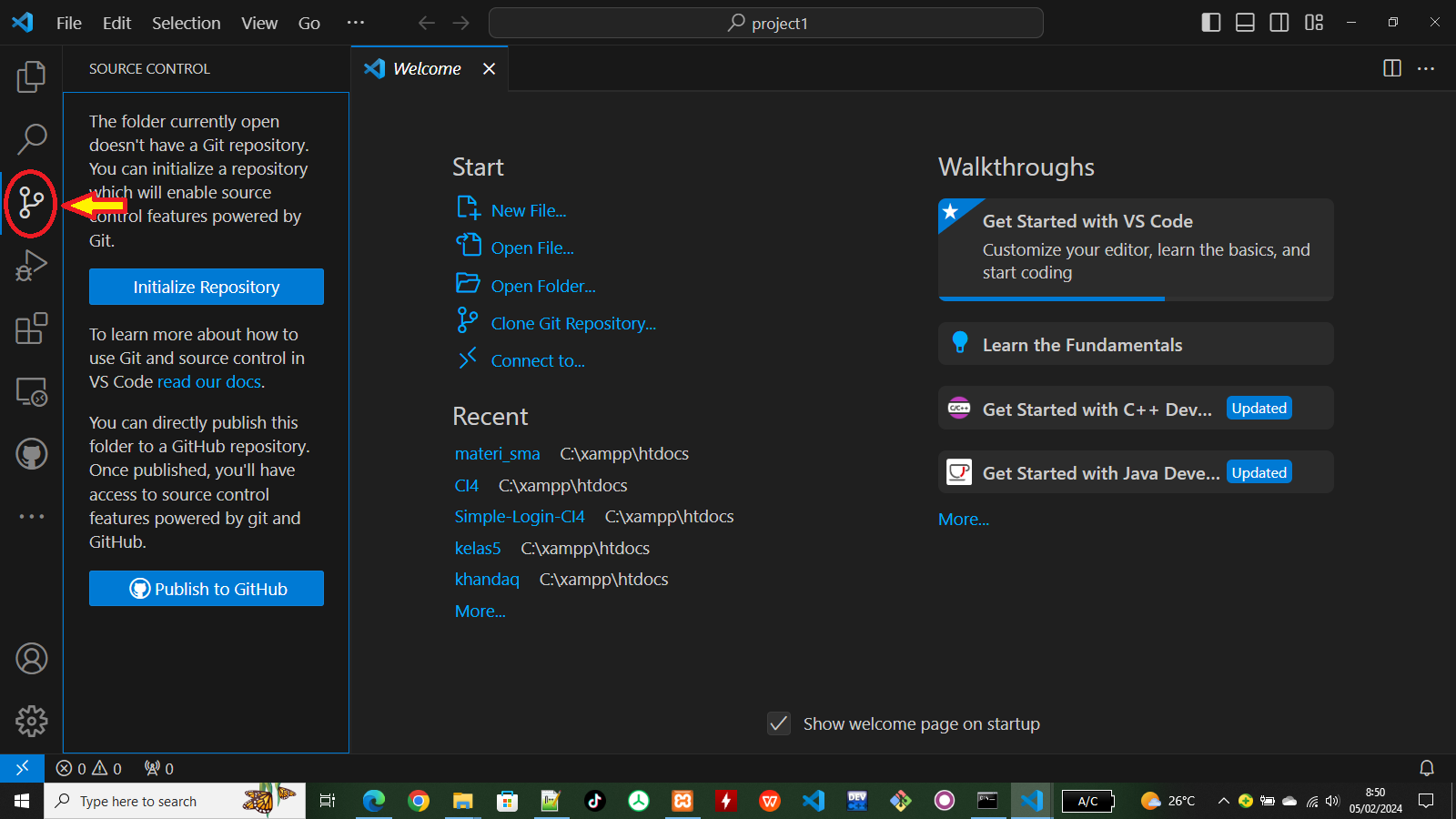Open the Manage gear icon
This screenshot has width=1456, height=819.
click(31, 721)
